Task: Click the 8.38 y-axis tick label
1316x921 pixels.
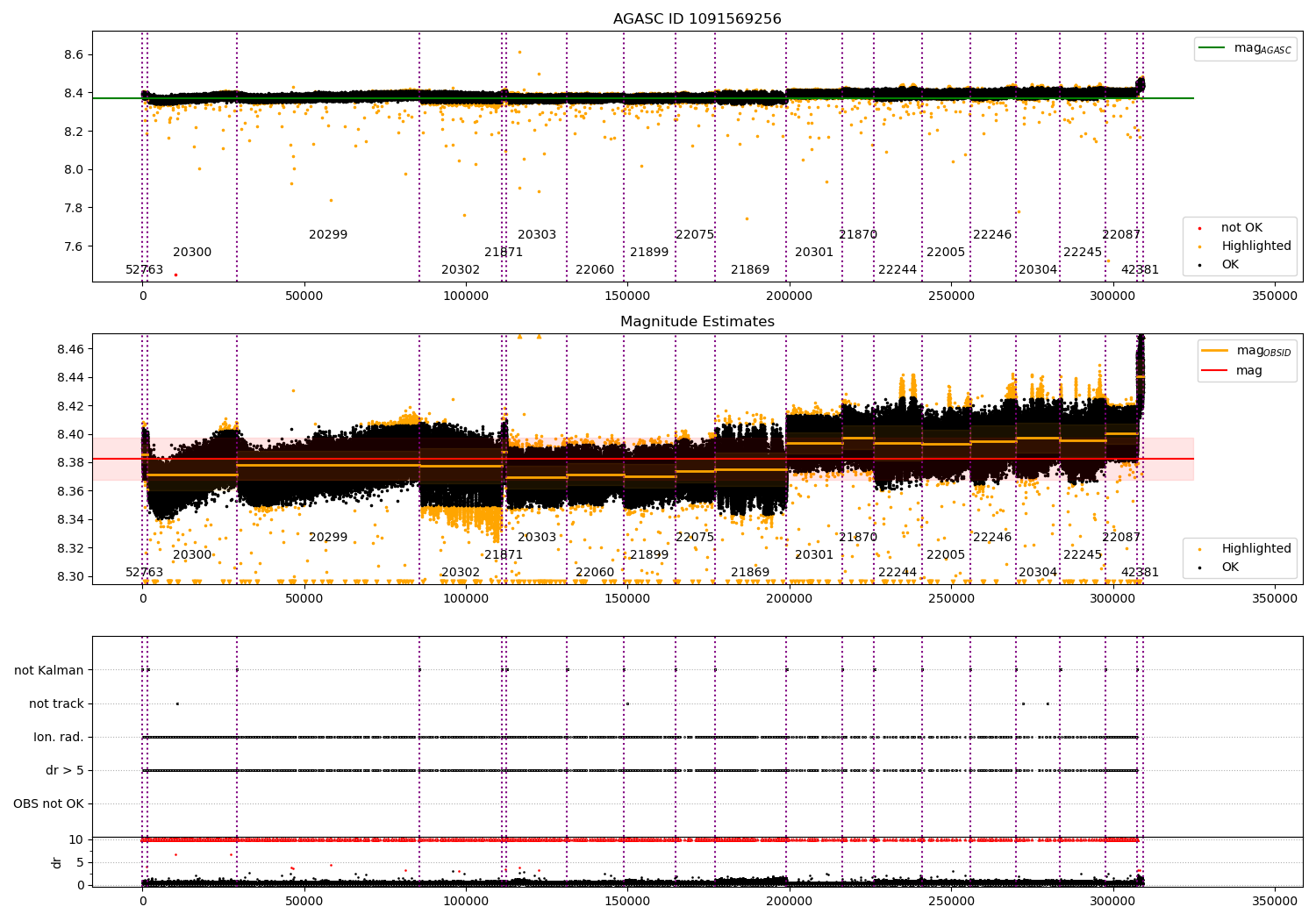Action: pyautogui.click(x=70, y=463)
